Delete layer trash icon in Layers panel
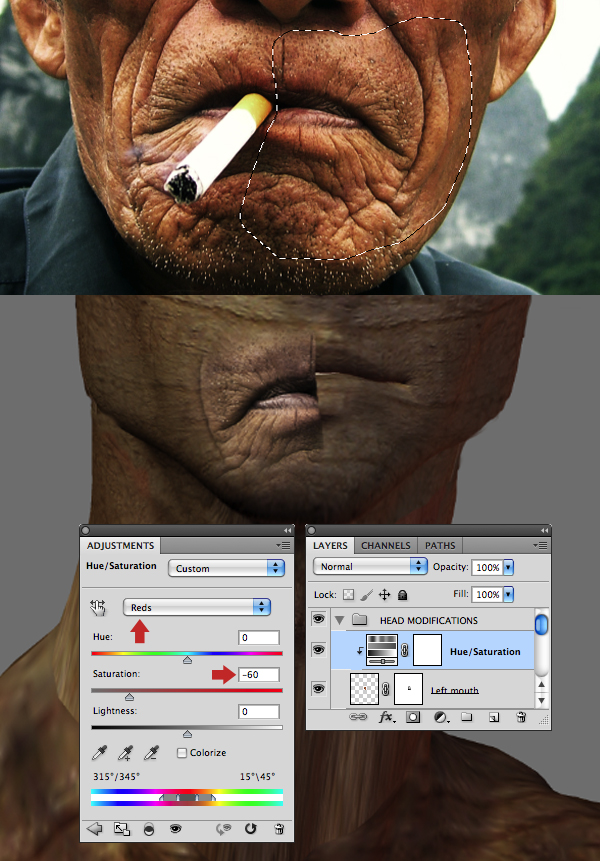 tap(521, 717)
